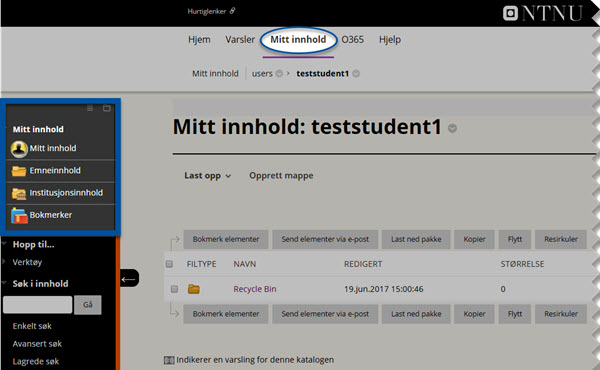Collapse the Hopp til section
600x370 pixels.
pyautogui.click(x=5, y=243)
